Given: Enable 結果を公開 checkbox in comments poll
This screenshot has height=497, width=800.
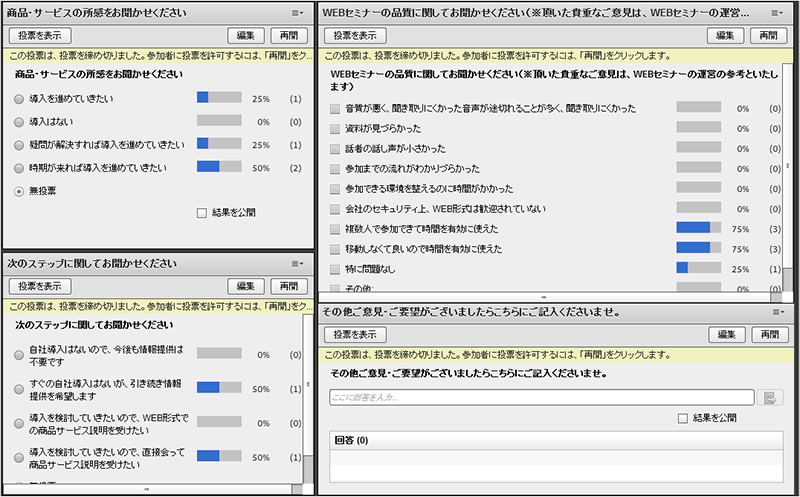Looking at the screenshot, I should pyautogui.click(x=683, y=417).
